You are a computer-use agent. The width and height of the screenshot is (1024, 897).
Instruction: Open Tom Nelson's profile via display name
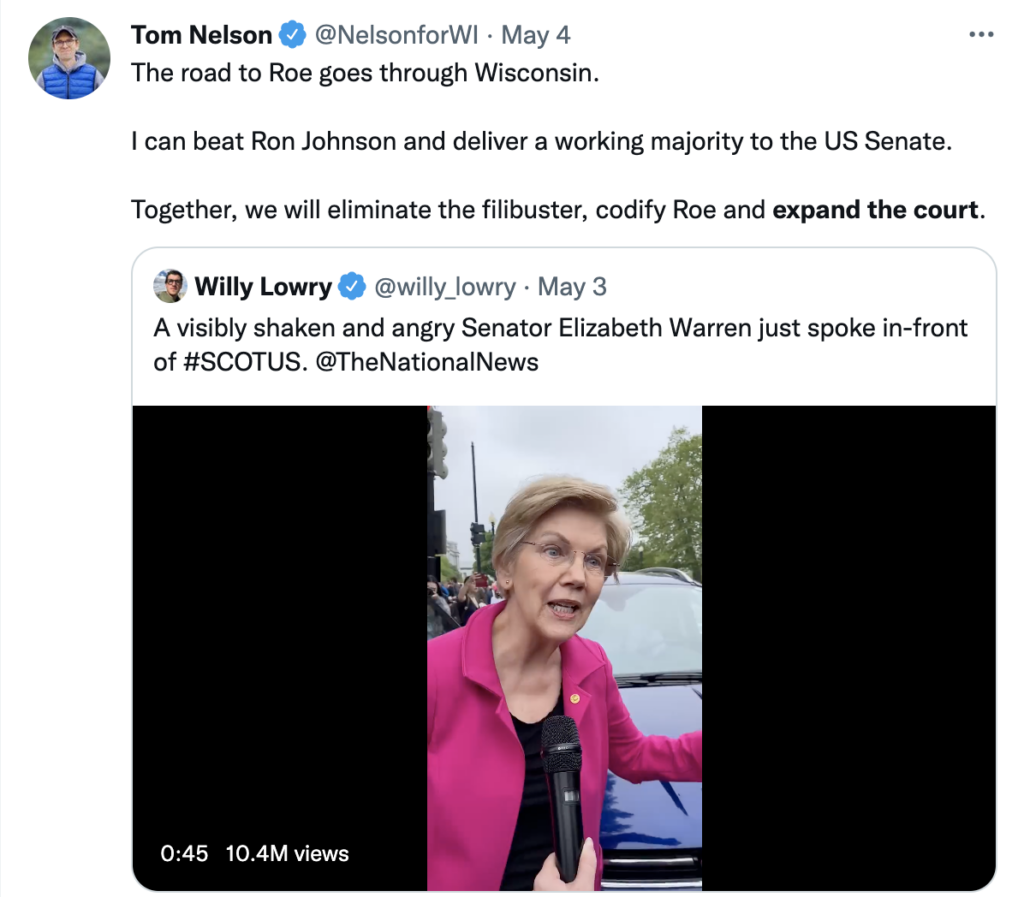[x=201, y=36]
